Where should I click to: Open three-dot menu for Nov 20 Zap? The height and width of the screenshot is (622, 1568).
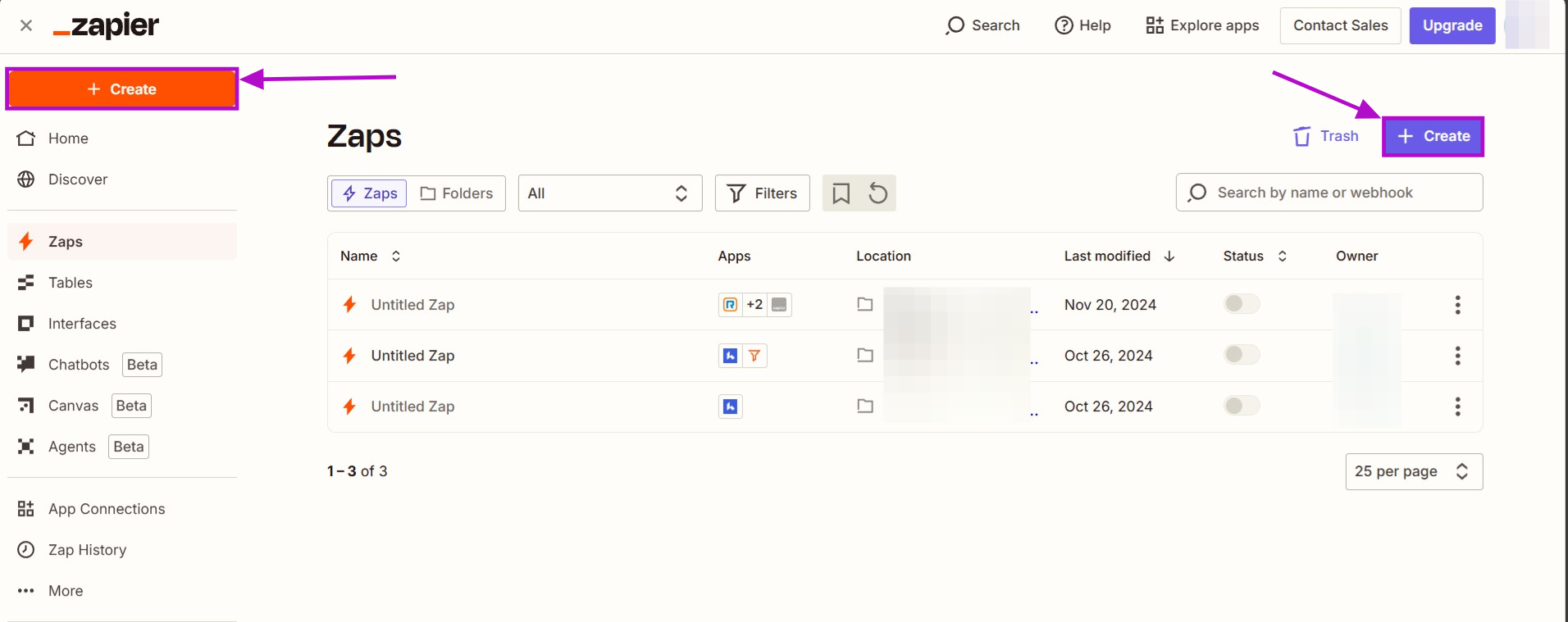coord(1457,305)
